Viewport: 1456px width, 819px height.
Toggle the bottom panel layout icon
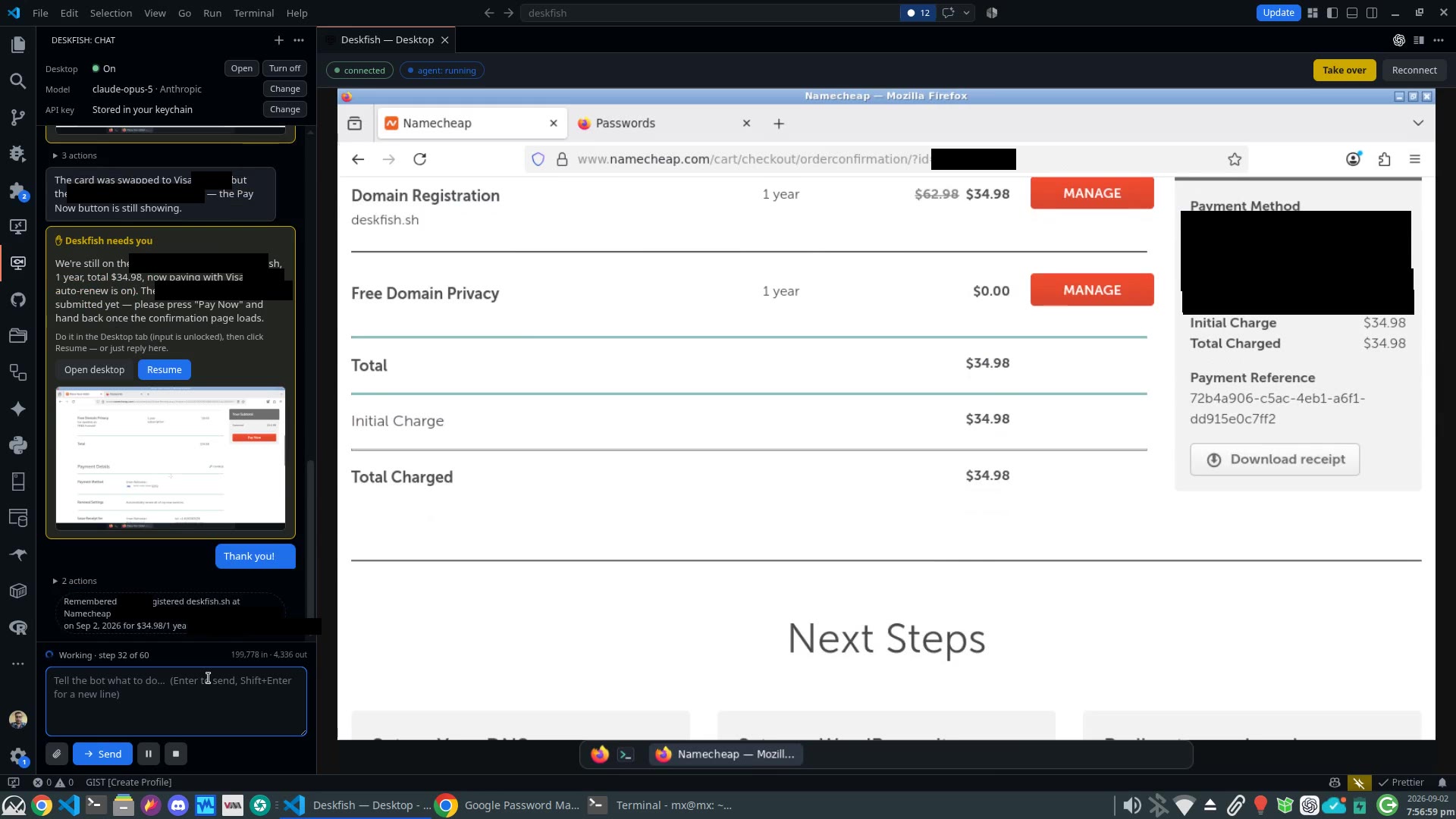1352,13
